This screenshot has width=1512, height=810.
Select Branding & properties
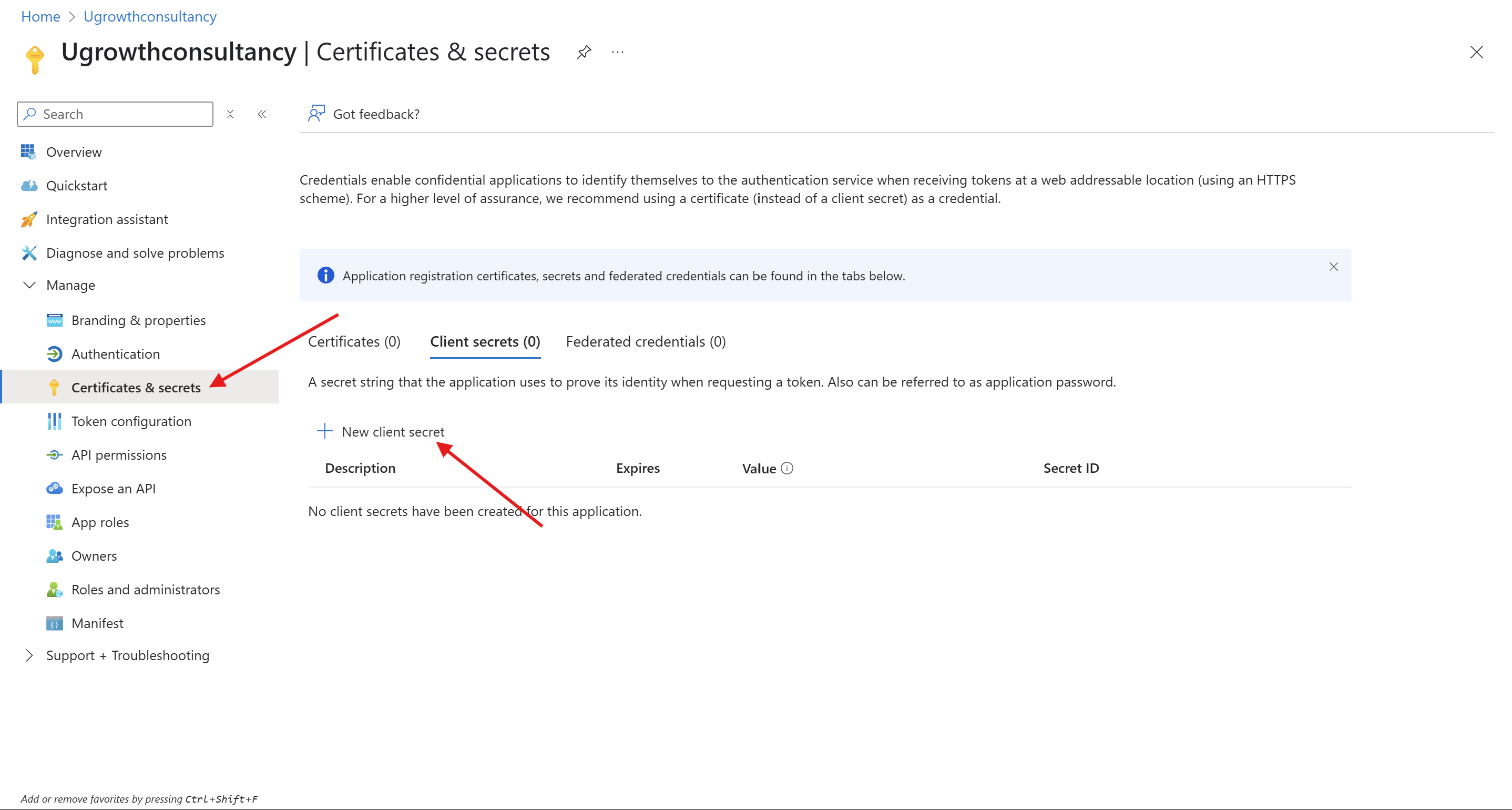click(138, 320)
